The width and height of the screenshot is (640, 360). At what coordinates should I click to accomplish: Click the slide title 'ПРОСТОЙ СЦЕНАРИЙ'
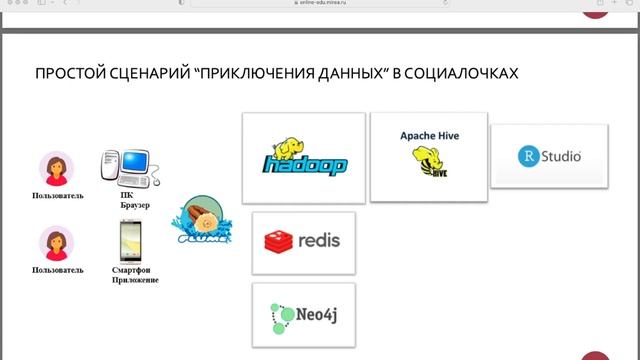[x=113, y=73]
